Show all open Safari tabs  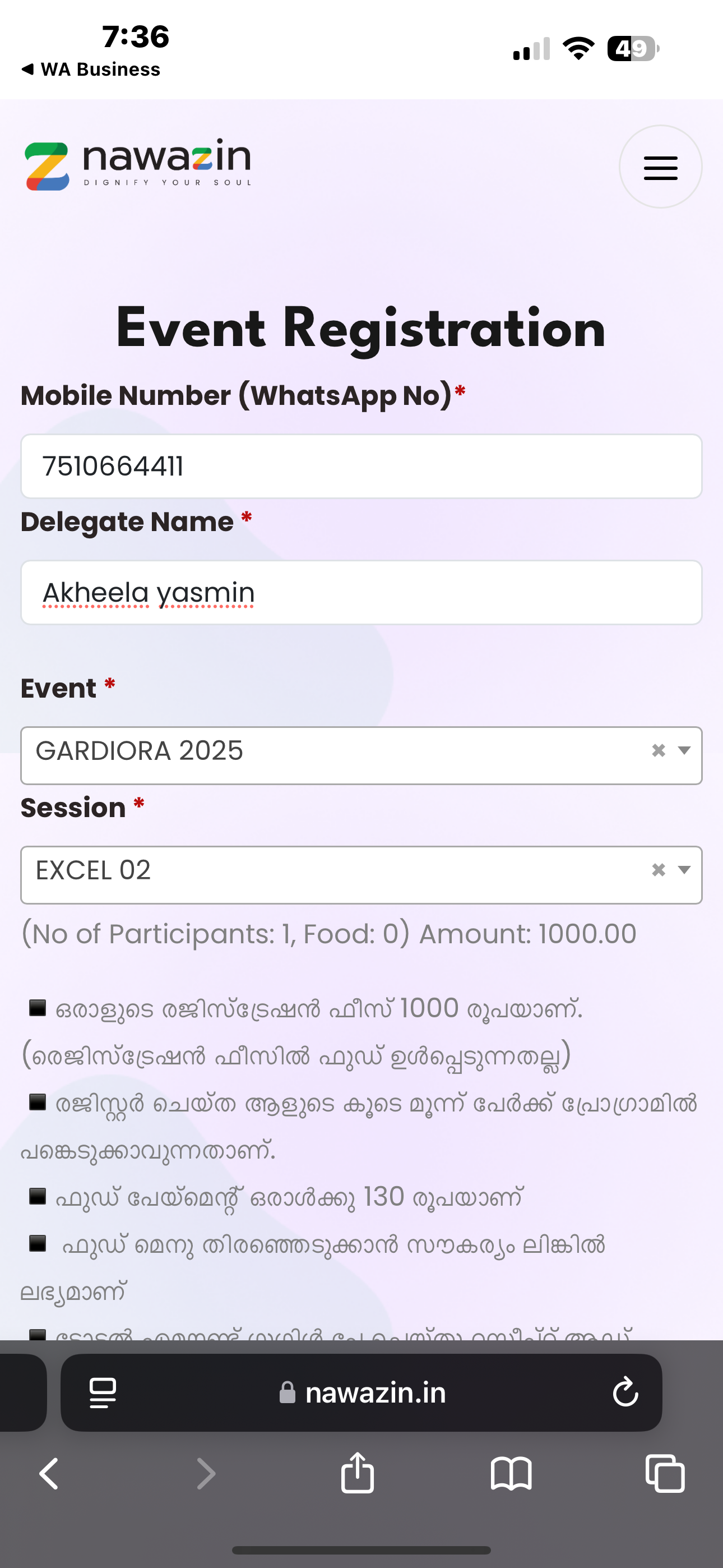(665, 1474)
